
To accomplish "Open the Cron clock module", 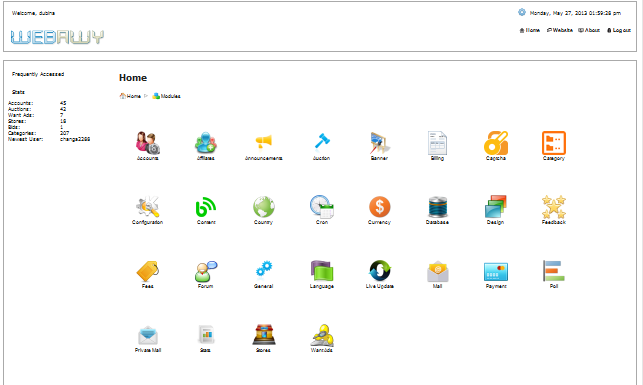I will click(322, 210).
